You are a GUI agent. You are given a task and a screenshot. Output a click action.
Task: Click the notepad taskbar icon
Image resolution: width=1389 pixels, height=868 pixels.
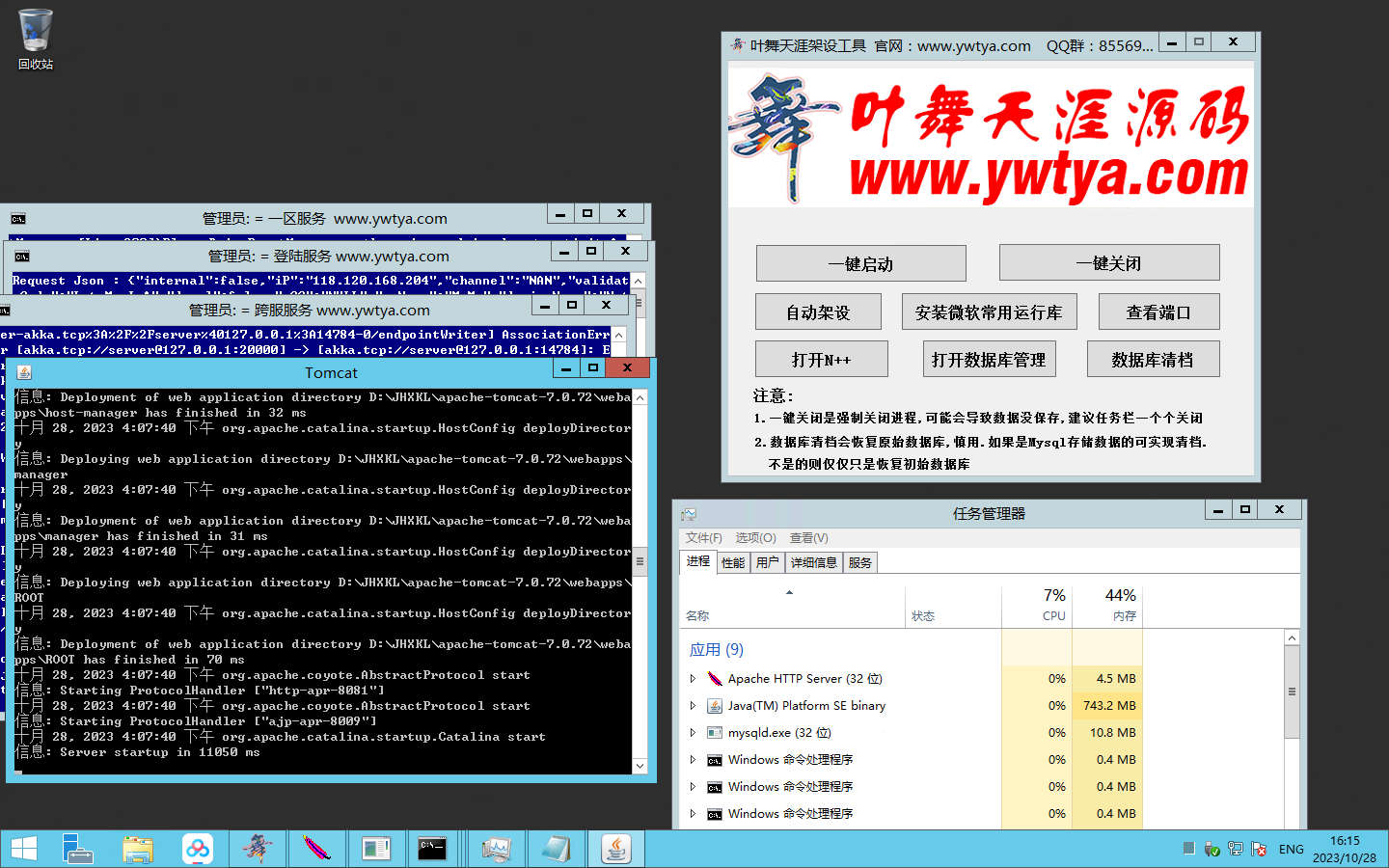[x=557, y=849]
